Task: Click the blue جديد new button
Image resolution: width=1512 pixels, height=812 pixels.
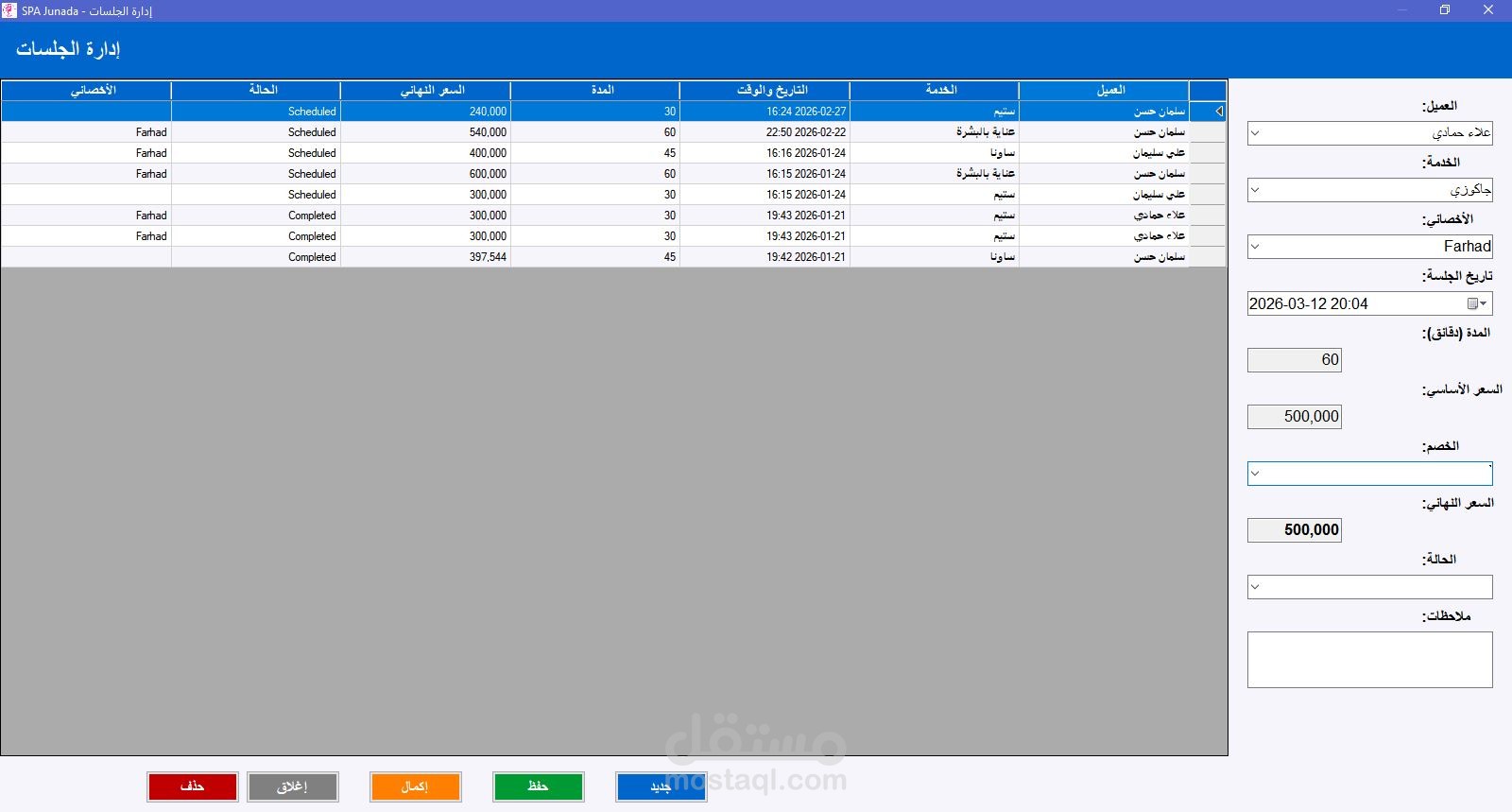Action: pos(661,786)
